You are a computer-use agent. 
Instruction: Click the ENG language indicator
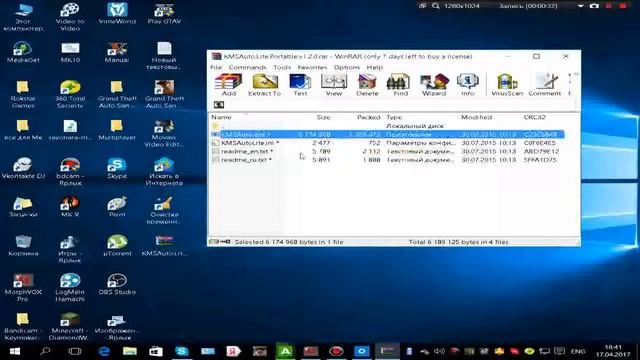click(578, 351)
